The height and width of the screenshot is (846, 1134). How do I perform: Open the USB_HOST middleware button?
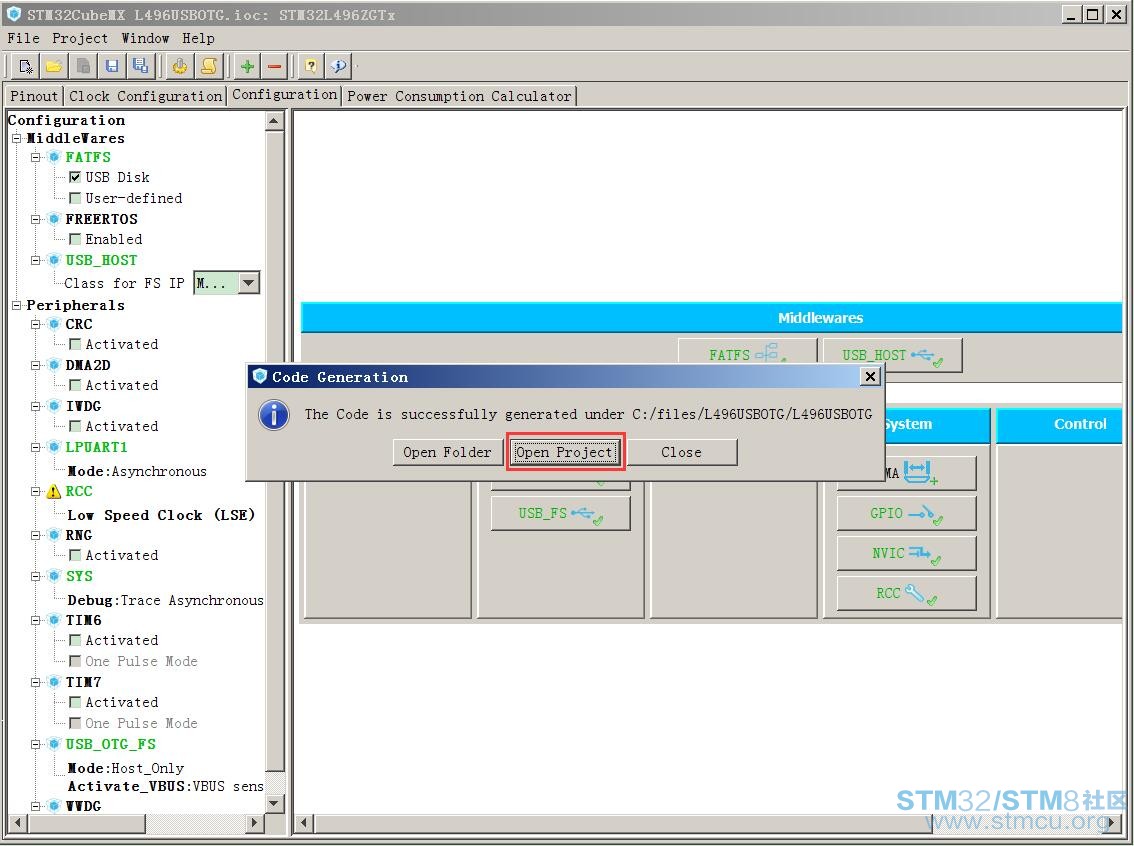tap(892, 355)
